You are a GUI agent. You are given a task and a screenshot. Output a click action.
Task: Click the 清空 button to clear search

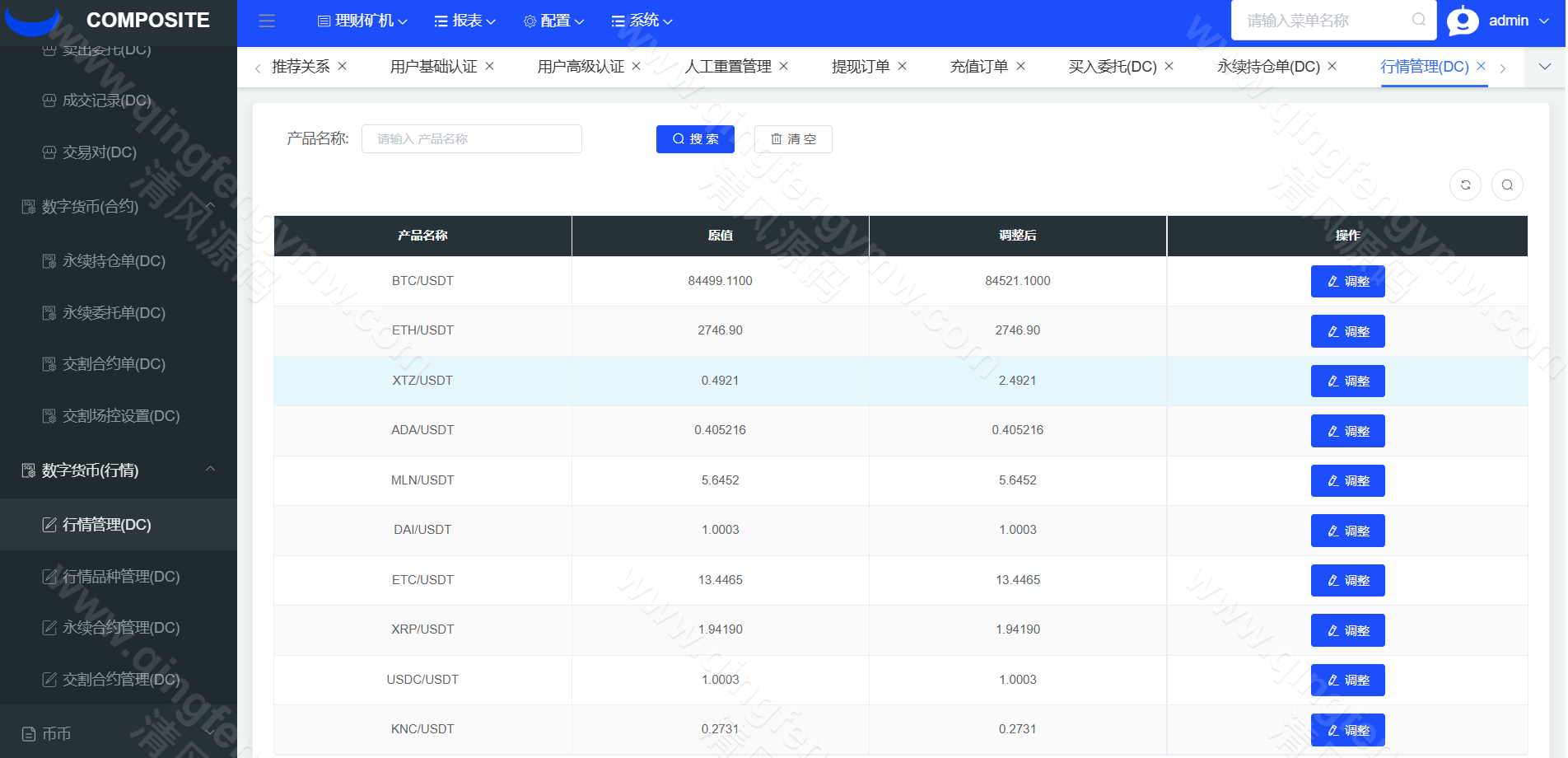coord(792,138)
